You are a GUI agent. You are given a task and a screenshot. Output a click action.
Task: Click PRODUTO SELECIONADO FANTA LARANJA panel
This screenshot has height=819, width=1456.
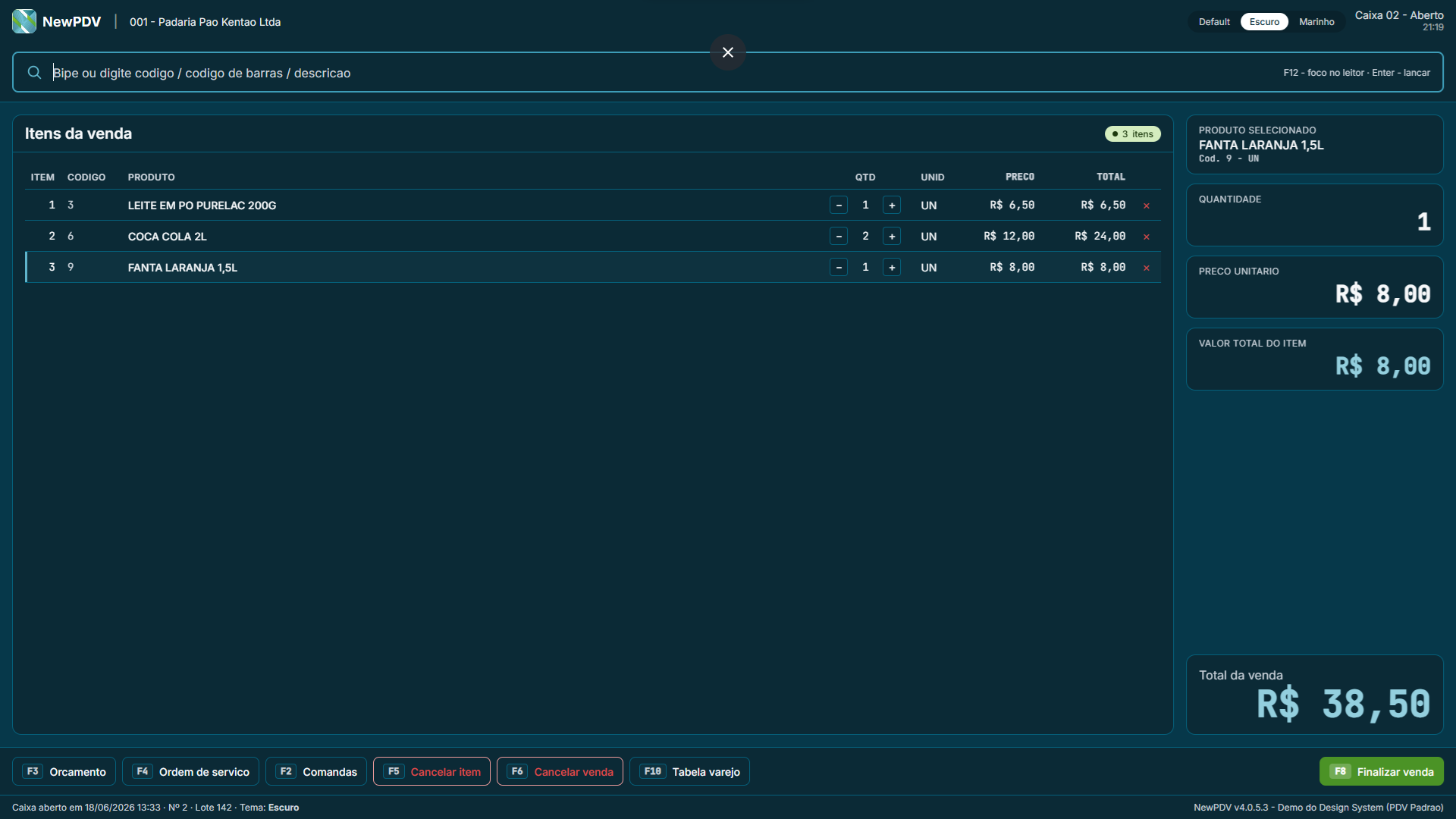(1315, 145)
